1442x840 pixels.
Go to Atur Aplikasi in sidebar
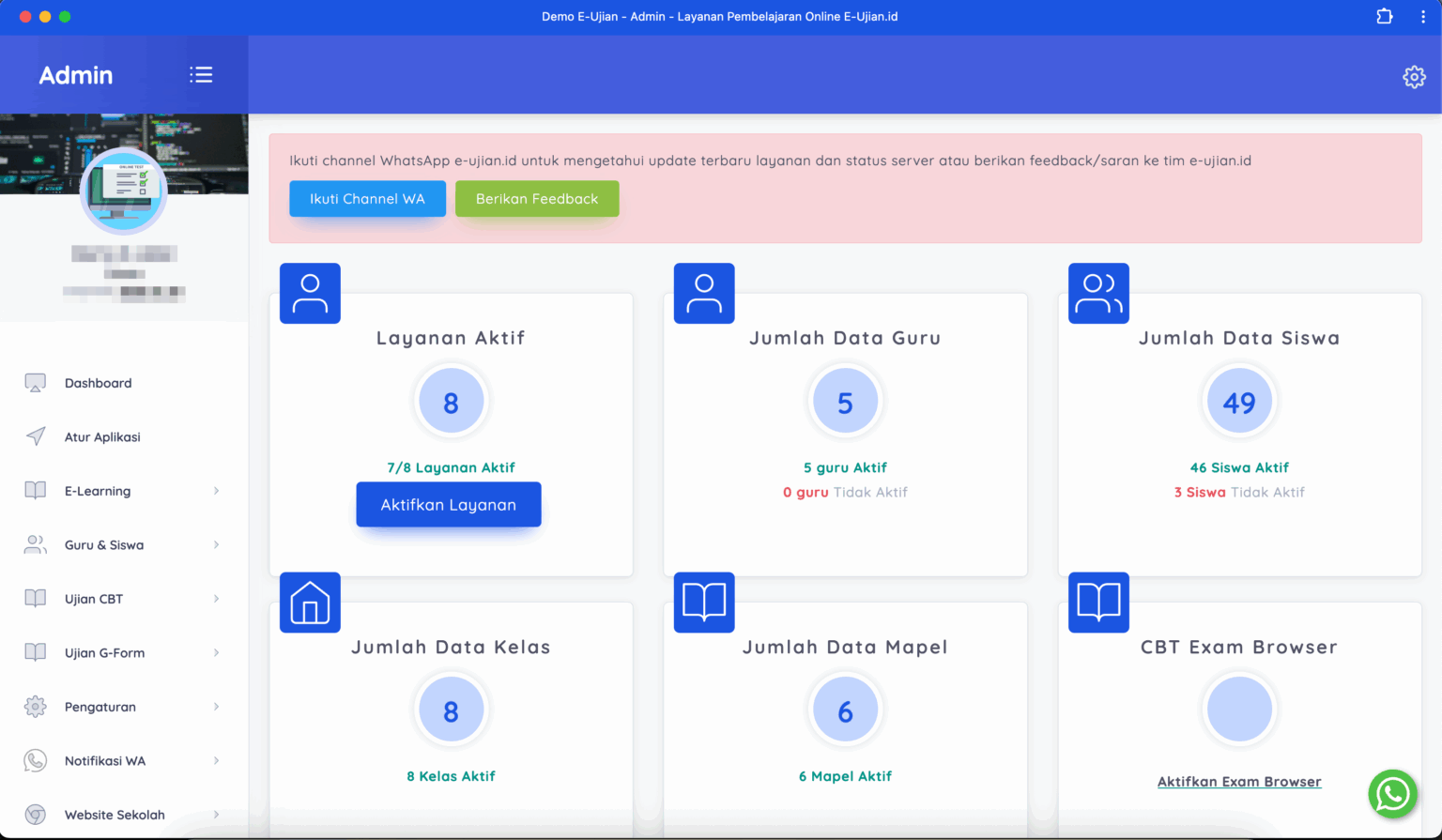pos(102,437)
